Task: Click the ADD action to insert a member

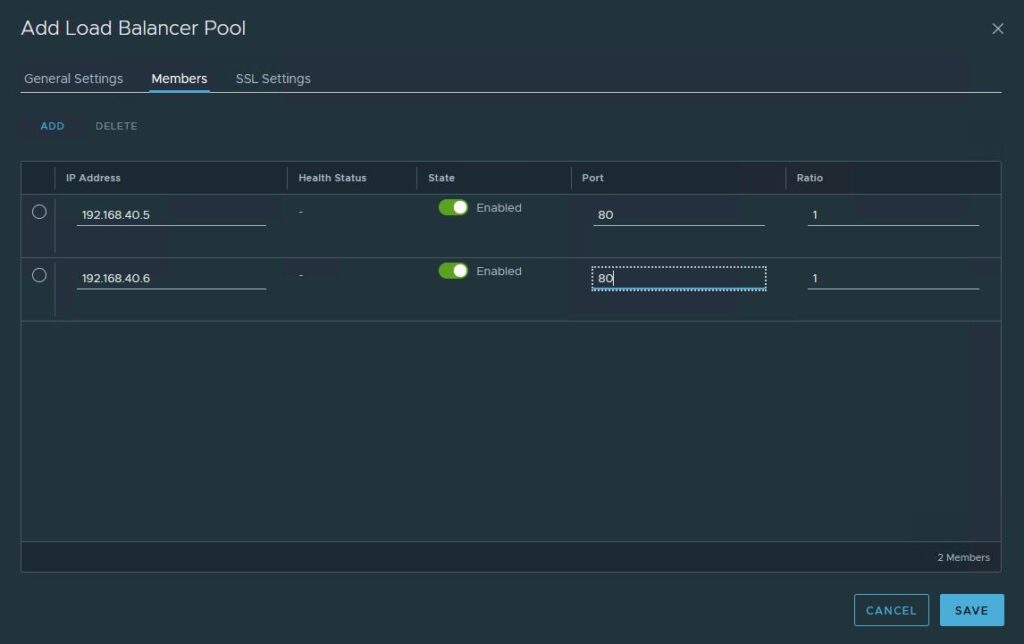Action: (x=51, y=126)
